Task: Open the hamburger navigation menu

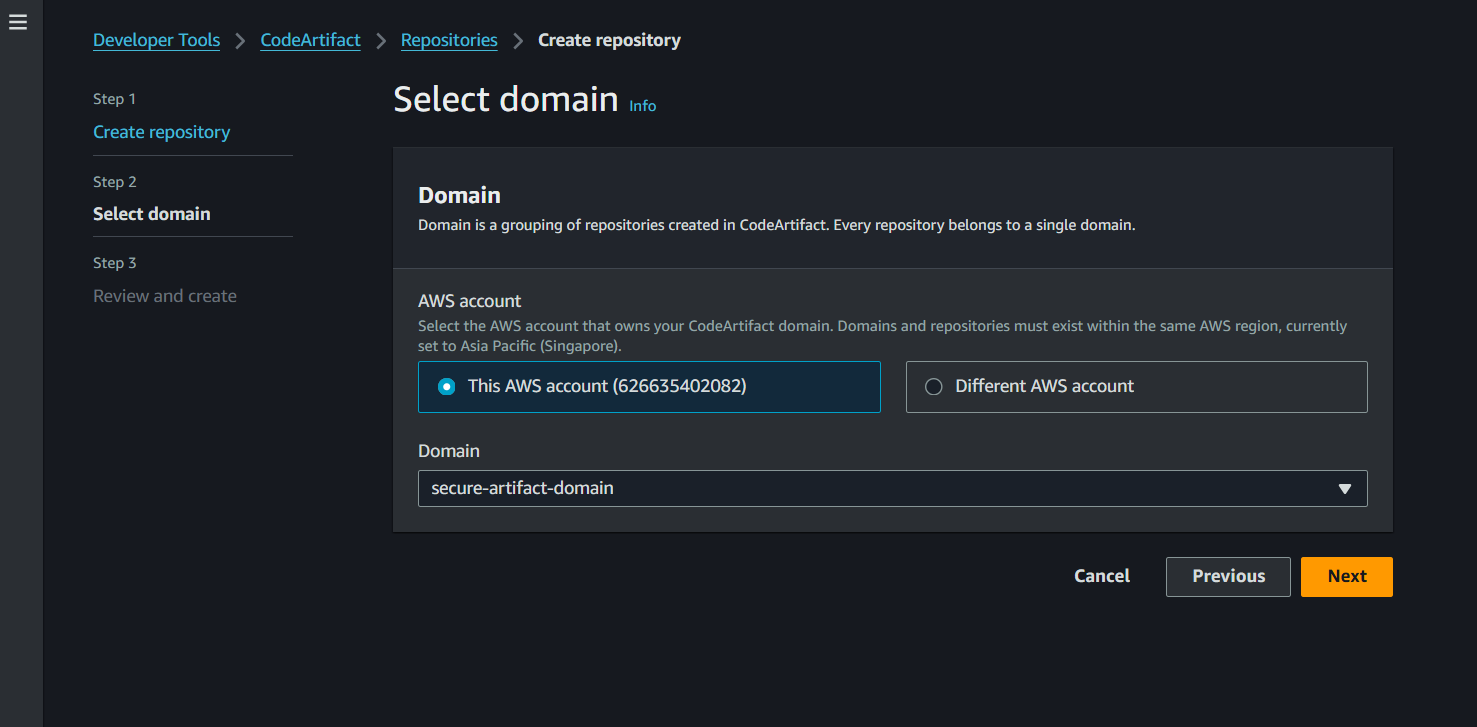Action: coord(18,22)
